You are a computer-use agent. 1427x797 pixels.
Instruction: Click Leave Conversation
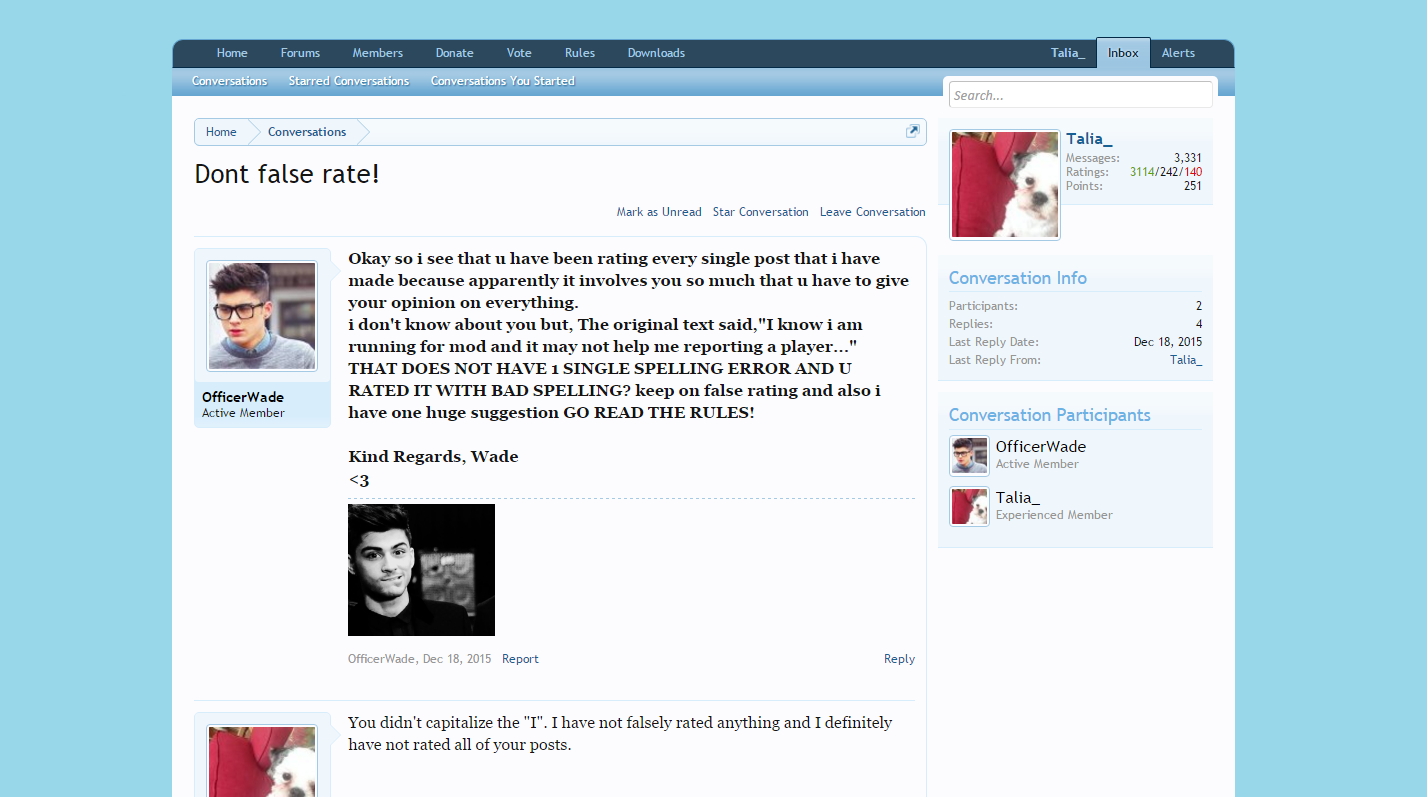(873, 212)
